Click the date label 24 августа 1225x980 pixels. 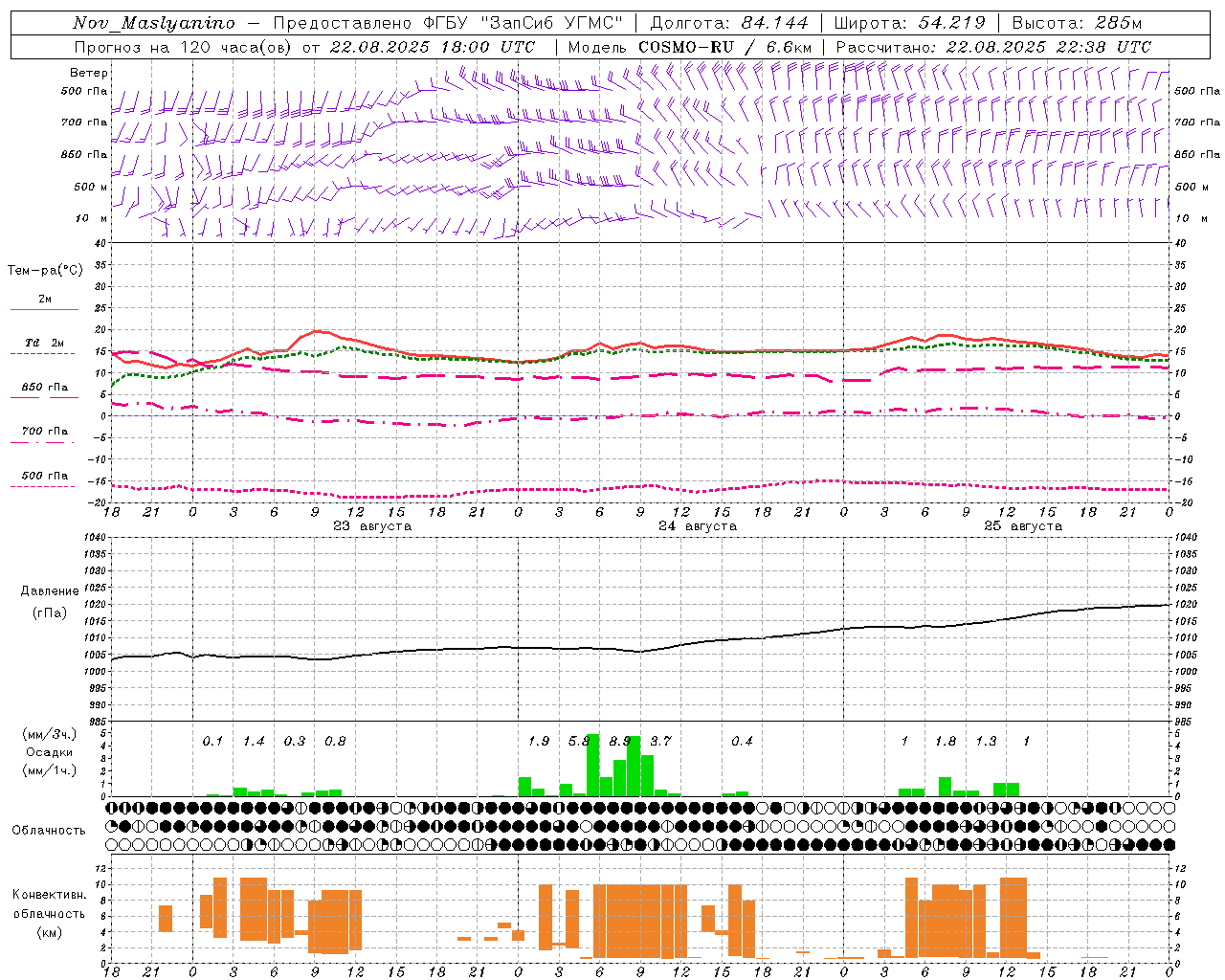coord(698,526)
